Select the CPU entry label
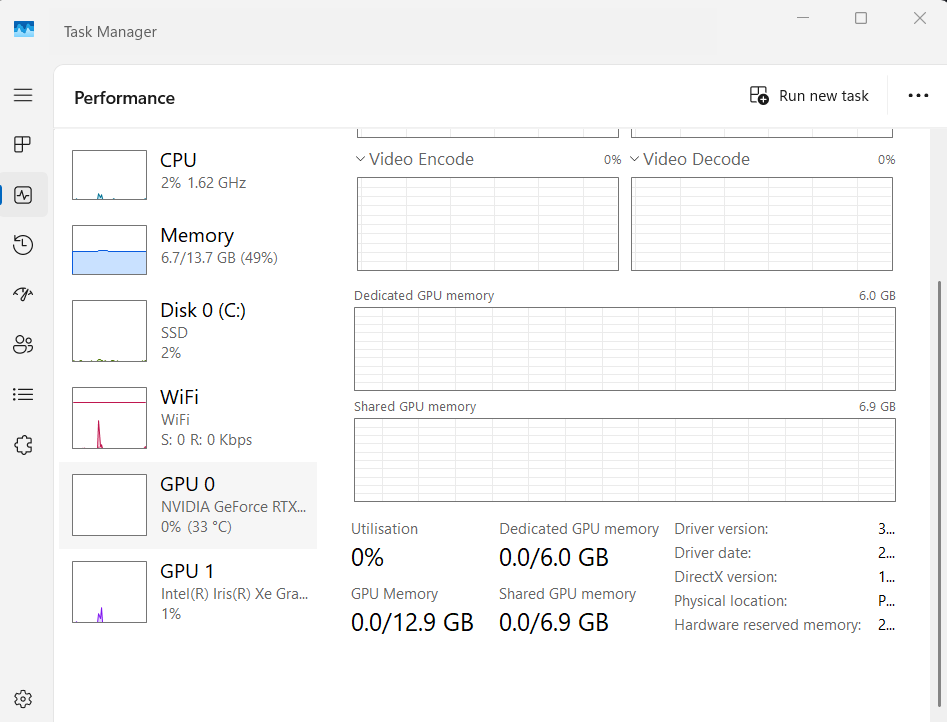This screenshot has height=722, width=947. pos(178,160)
